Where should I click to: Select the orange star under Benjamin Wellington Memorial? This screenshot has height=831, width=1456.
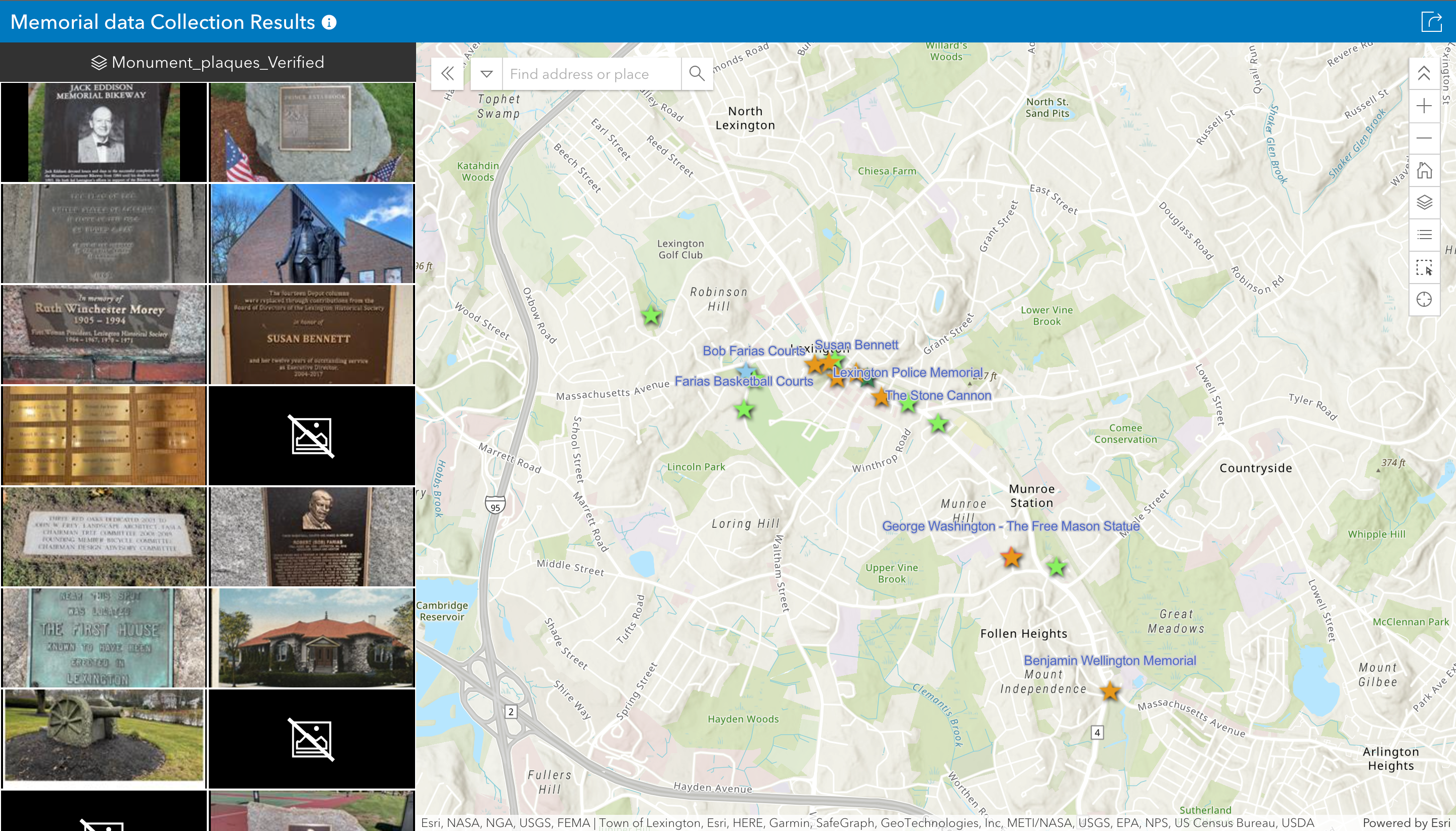click(x=1110, y=691)
